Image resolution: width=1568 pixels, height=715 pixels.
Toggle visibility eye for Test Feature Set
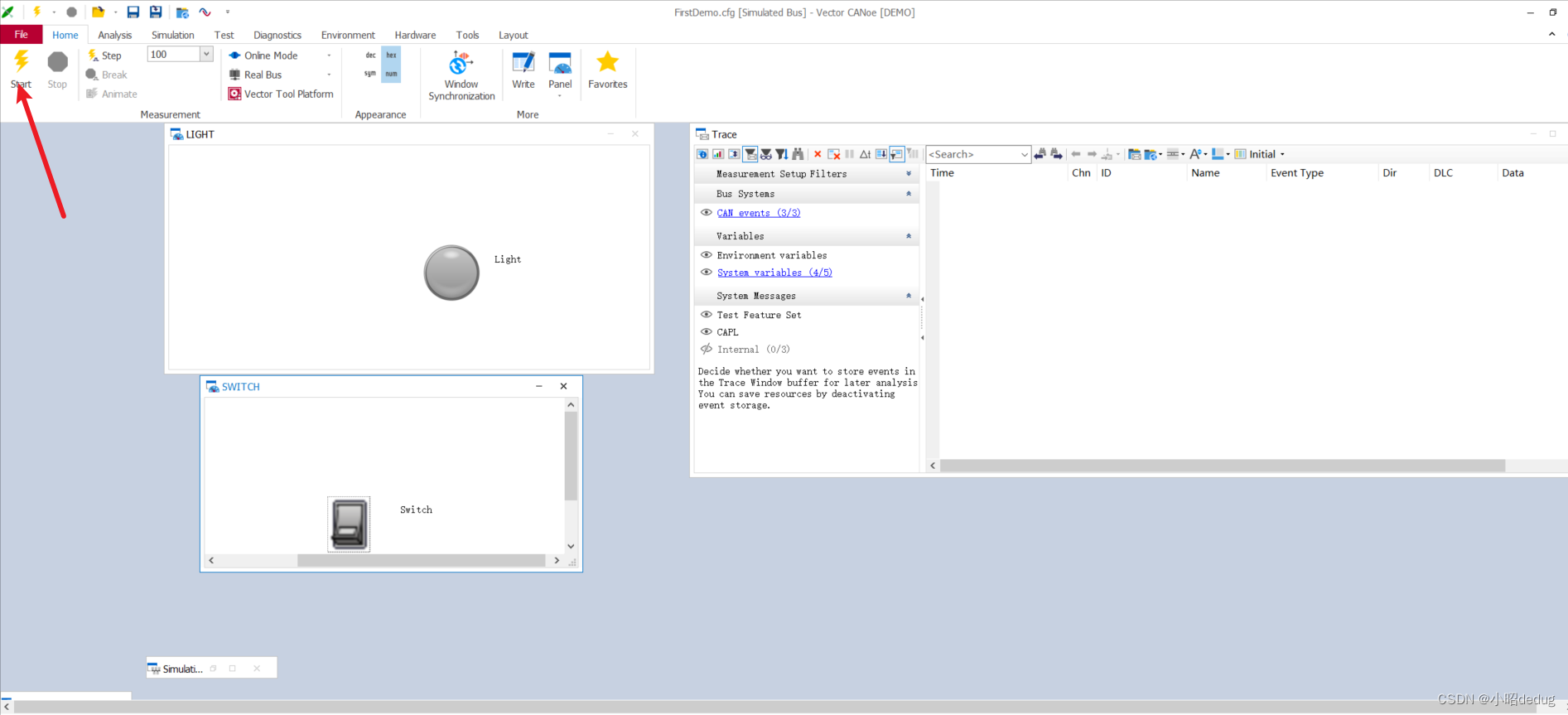pos(707,315)
